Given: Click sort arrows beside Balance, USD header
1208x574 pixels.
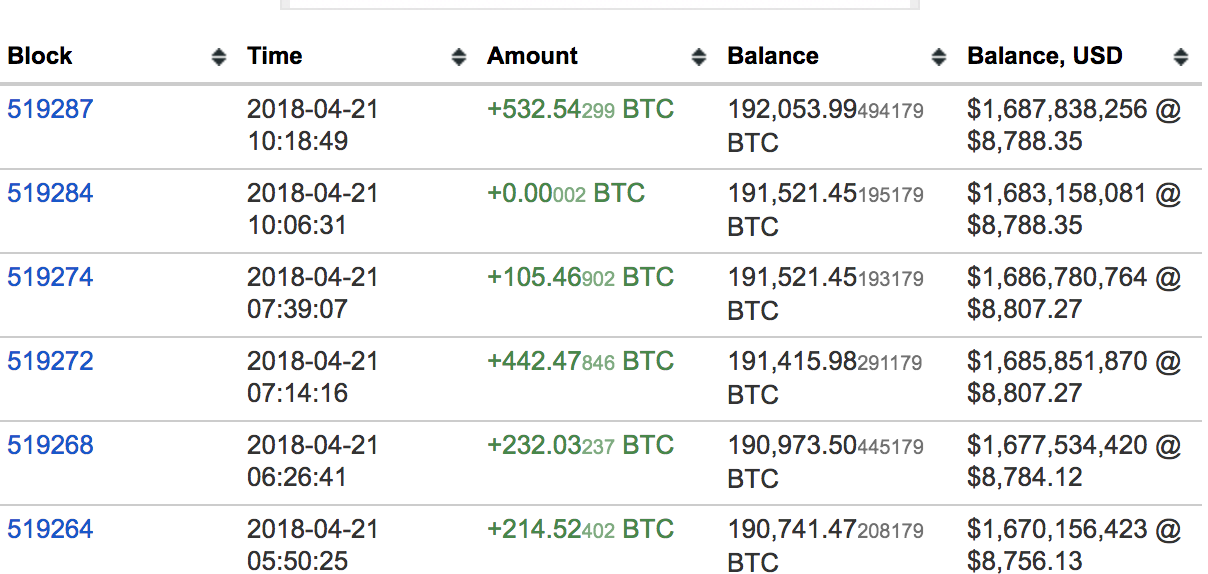Looking at the screenshot, I should pos(1181,57).
